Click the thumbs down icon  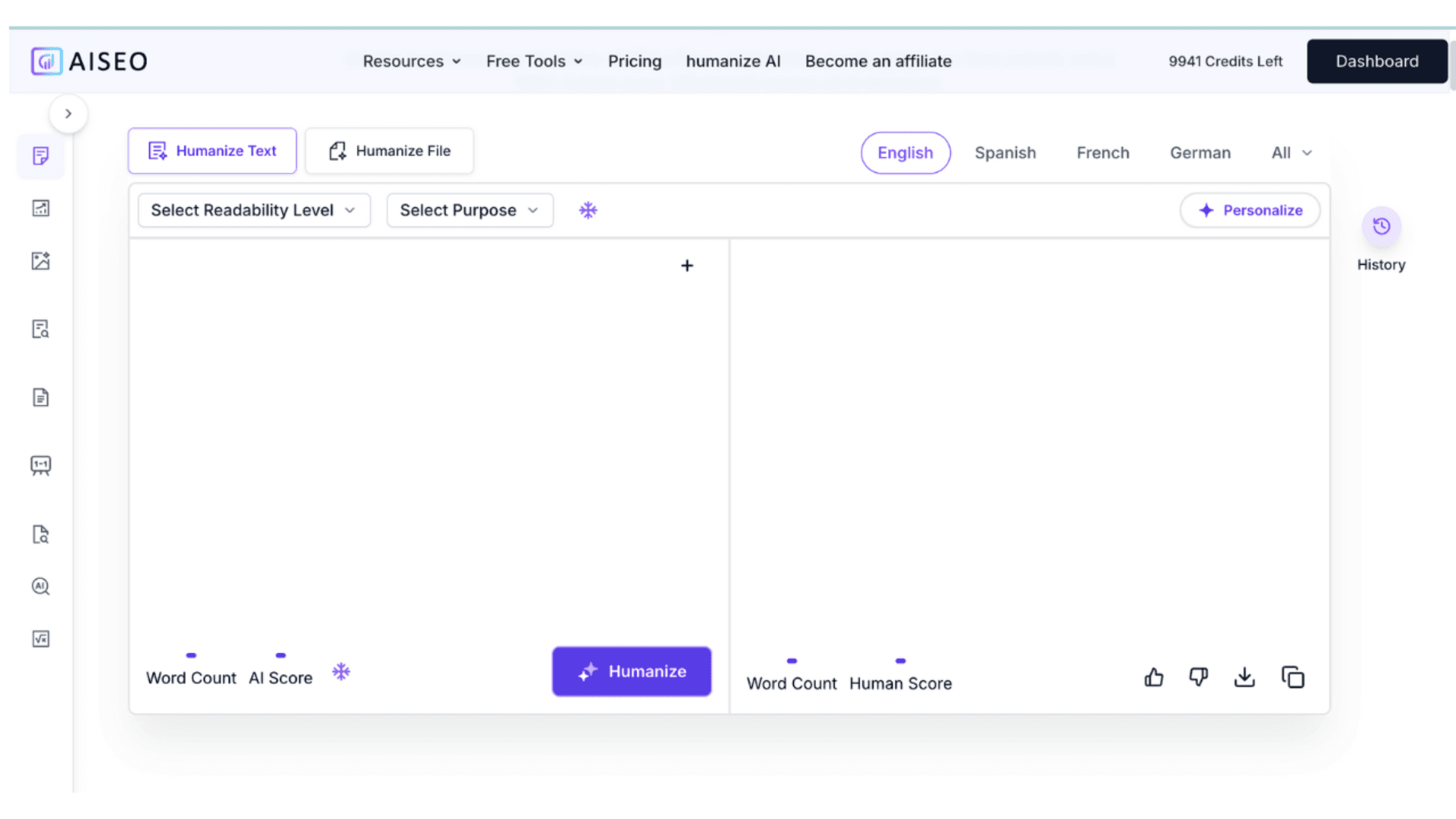point(1198,677)
